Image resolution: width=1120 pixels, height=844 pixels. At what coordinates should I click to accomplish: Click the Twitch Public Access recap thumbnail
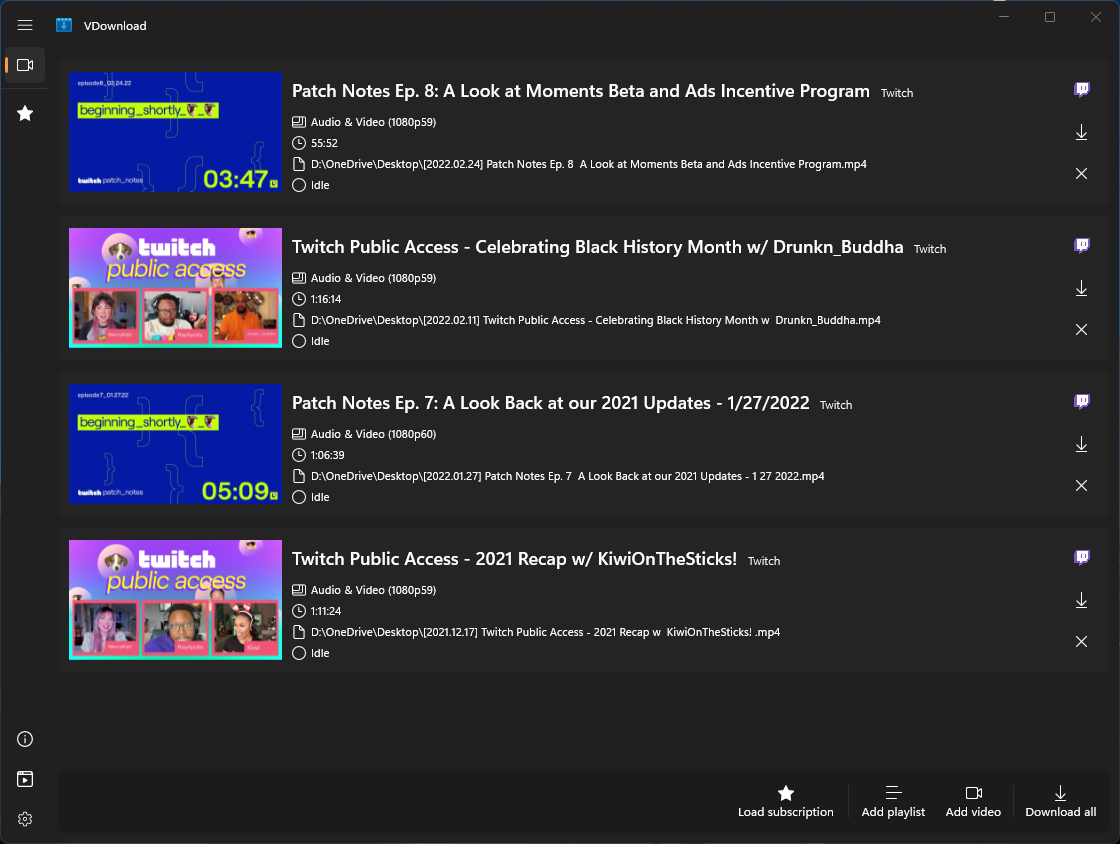coord(175,600)
